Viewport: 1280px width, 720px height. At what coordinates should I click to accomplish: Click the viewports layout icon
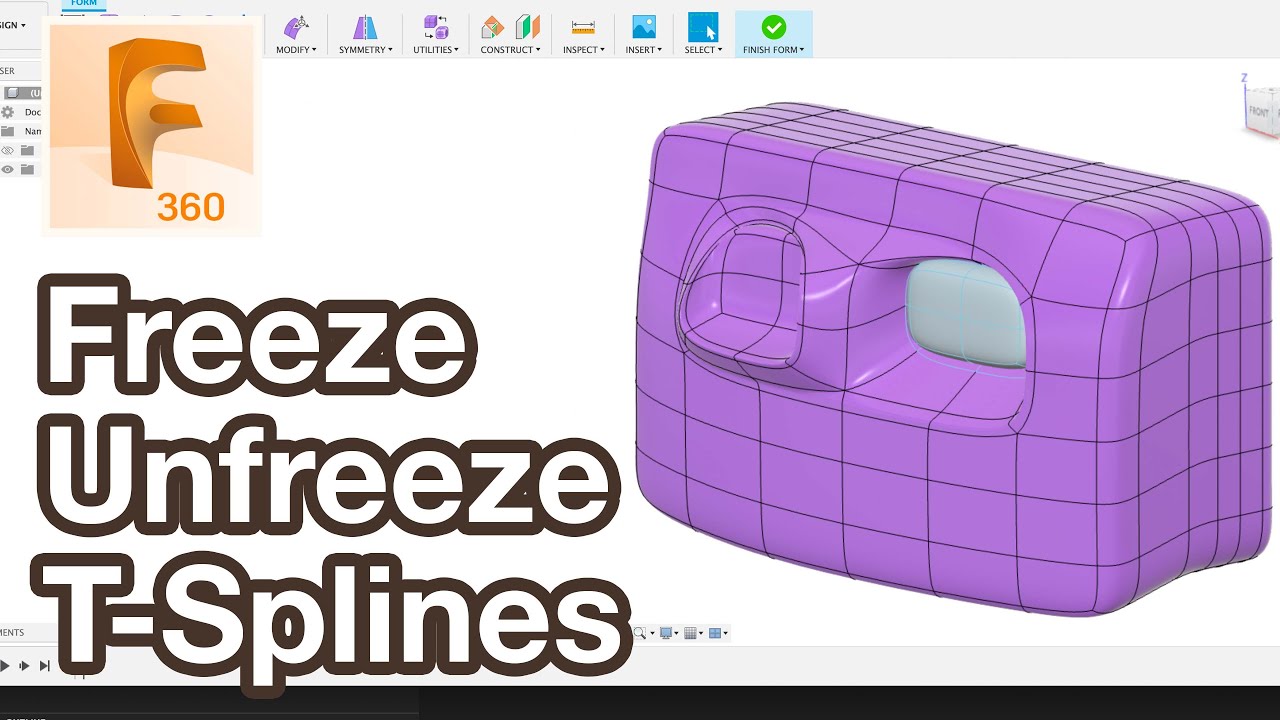pos(715,633)
